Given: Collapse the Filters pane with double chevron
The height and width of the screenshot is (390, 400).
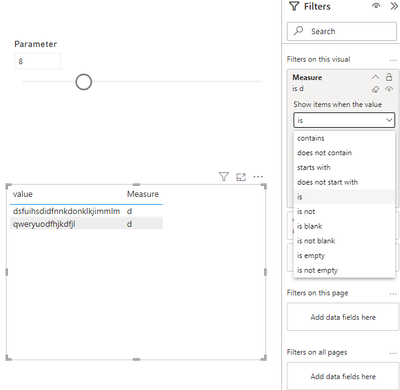Looking at the screenshot, I should click(394, 6).
